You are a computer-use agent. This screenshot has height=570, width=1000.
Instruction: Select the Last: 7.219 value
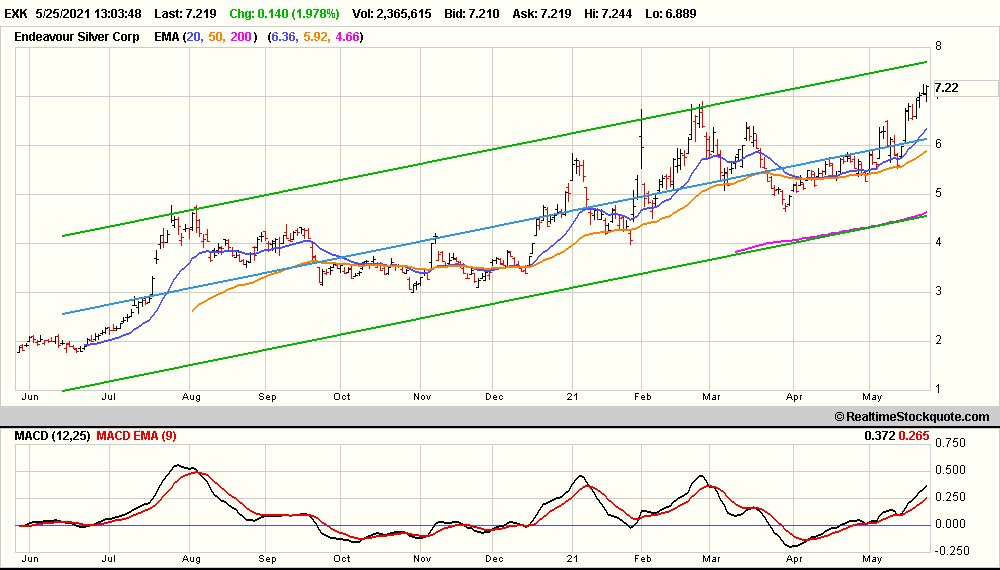pyautogui.click(x=186, y=13)
